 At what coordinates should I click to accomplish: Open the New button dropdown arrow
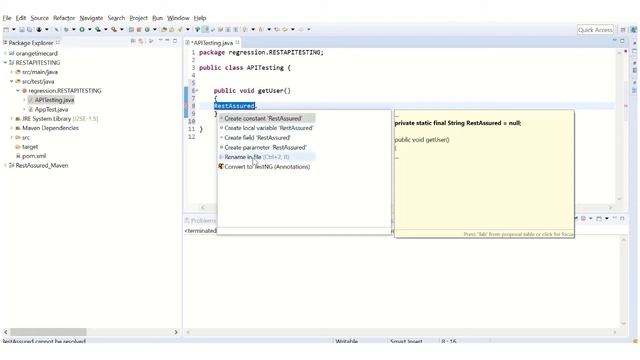[13, 29]
